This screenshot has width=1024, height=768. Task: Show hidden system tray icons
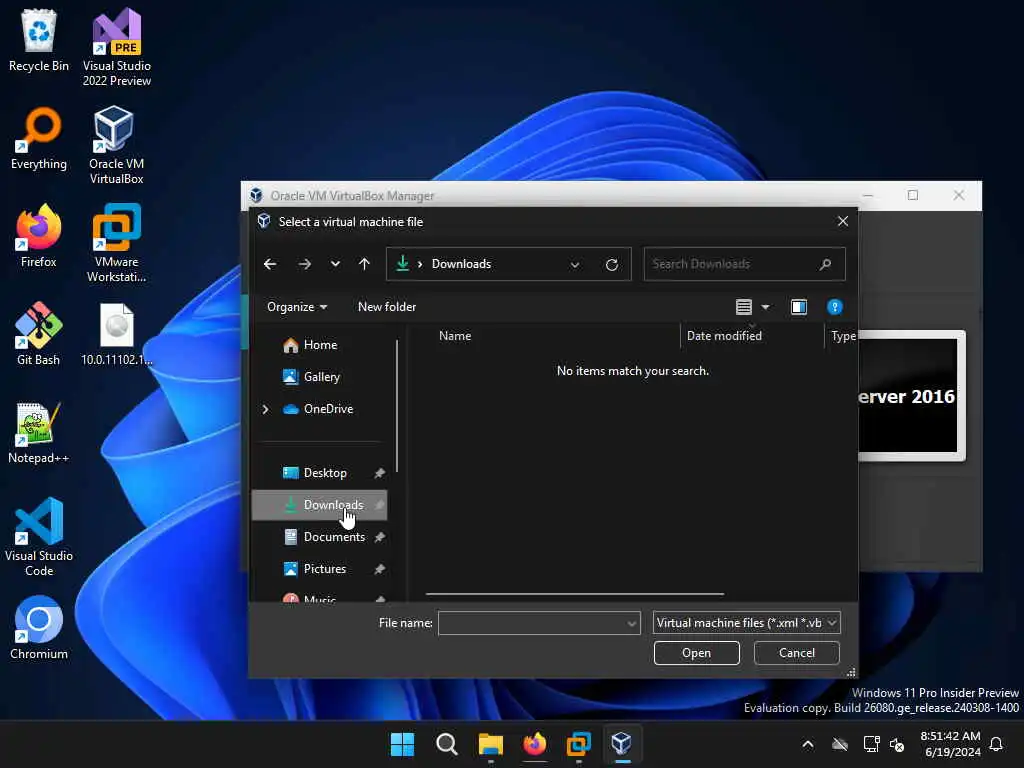click(808, 744)
